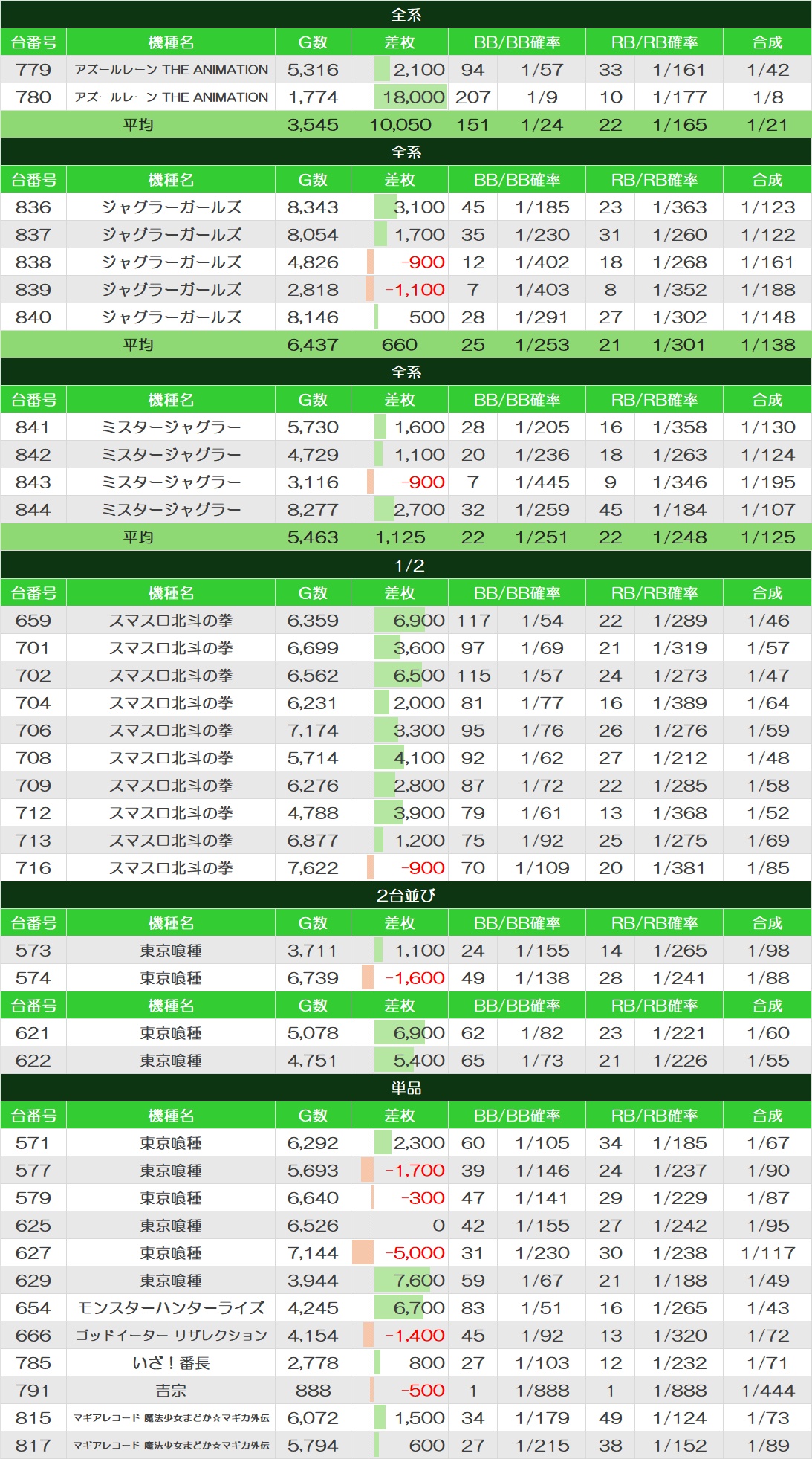Click the 単品 section header

(406, 1088)
